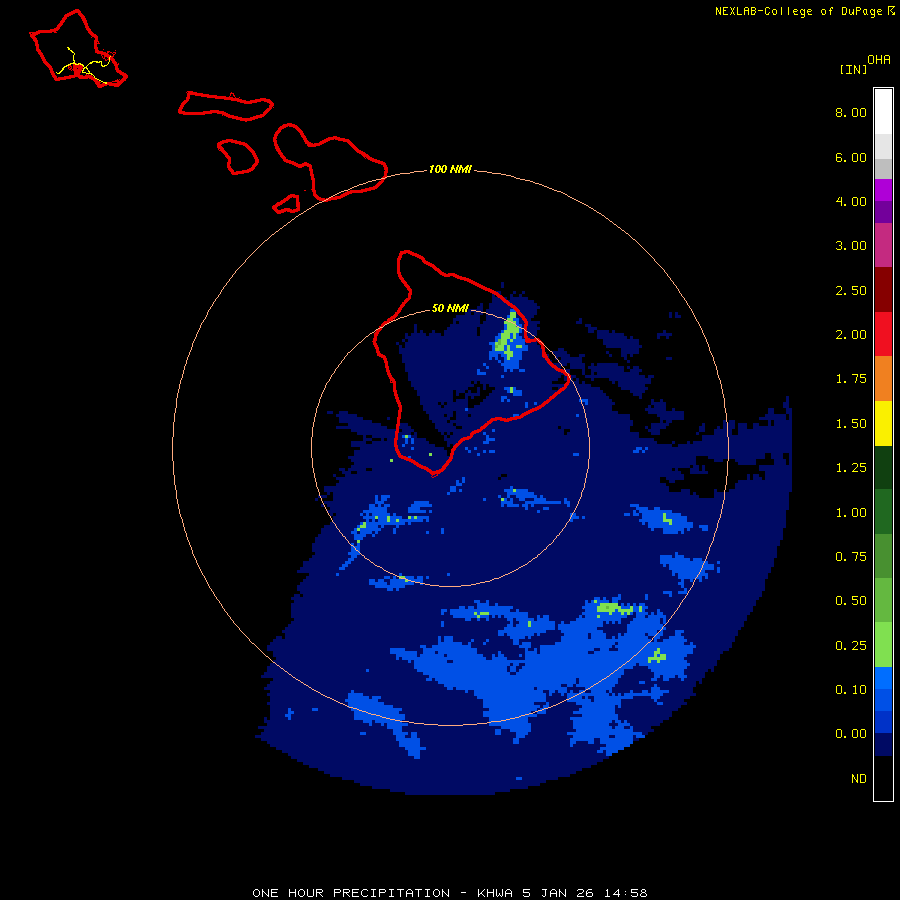Select the bright magenta legend swatch

tap(883, 190)
